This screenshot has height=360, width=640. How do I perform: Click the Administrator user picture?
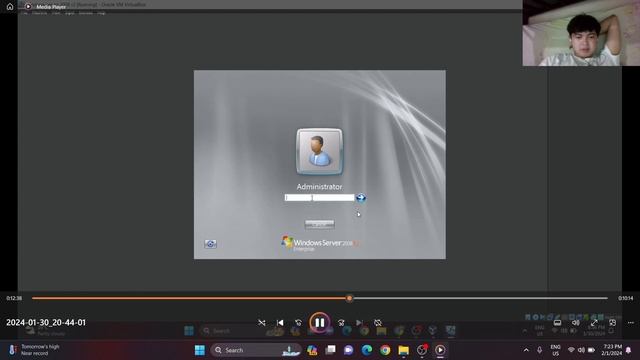(x=320, y=151)
